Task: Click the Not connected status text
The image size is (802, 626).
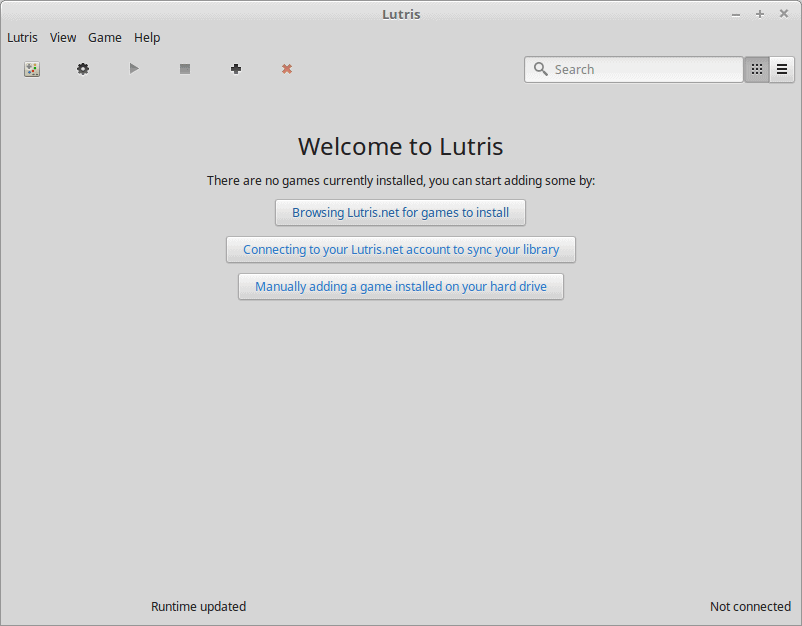Action: tap(750, 607)
